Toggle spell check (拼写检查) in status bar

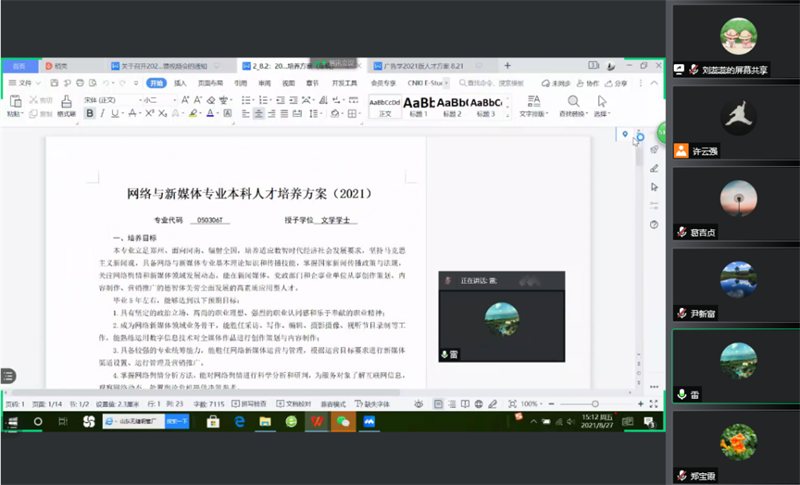click(x=253, y=403)
